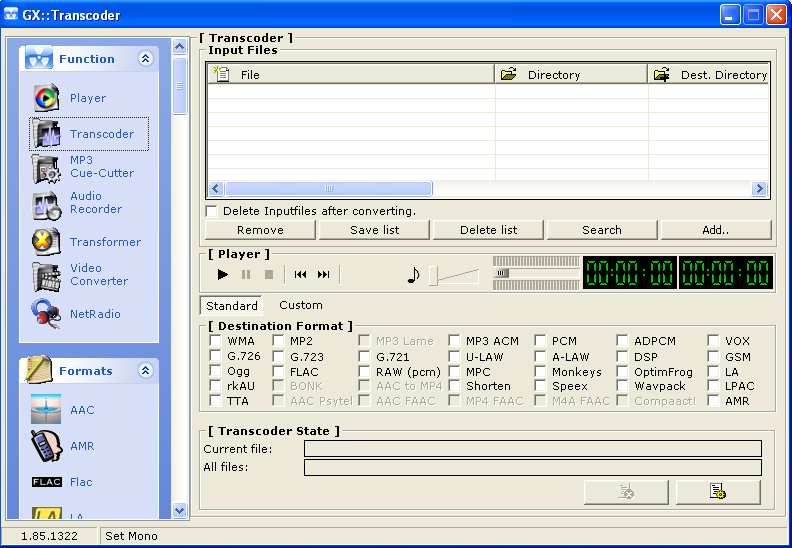This screenshot has width=792, height=548.
Task: Select the AAC format icon
Action: pos(47,410)
